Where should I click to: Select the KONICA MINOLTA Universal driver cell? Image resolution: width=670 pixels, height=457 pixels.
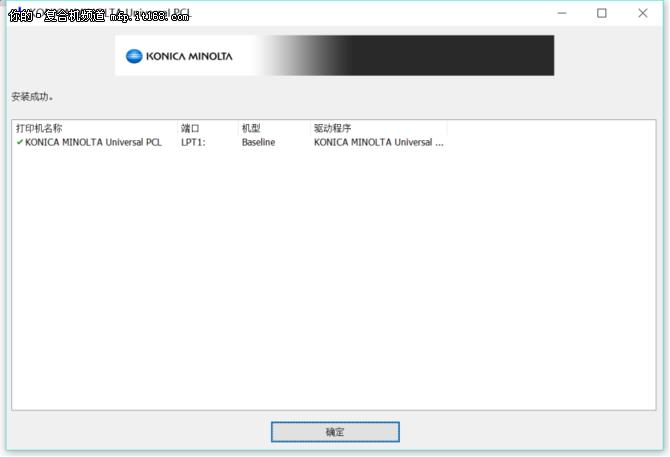(x=379, y=142)
